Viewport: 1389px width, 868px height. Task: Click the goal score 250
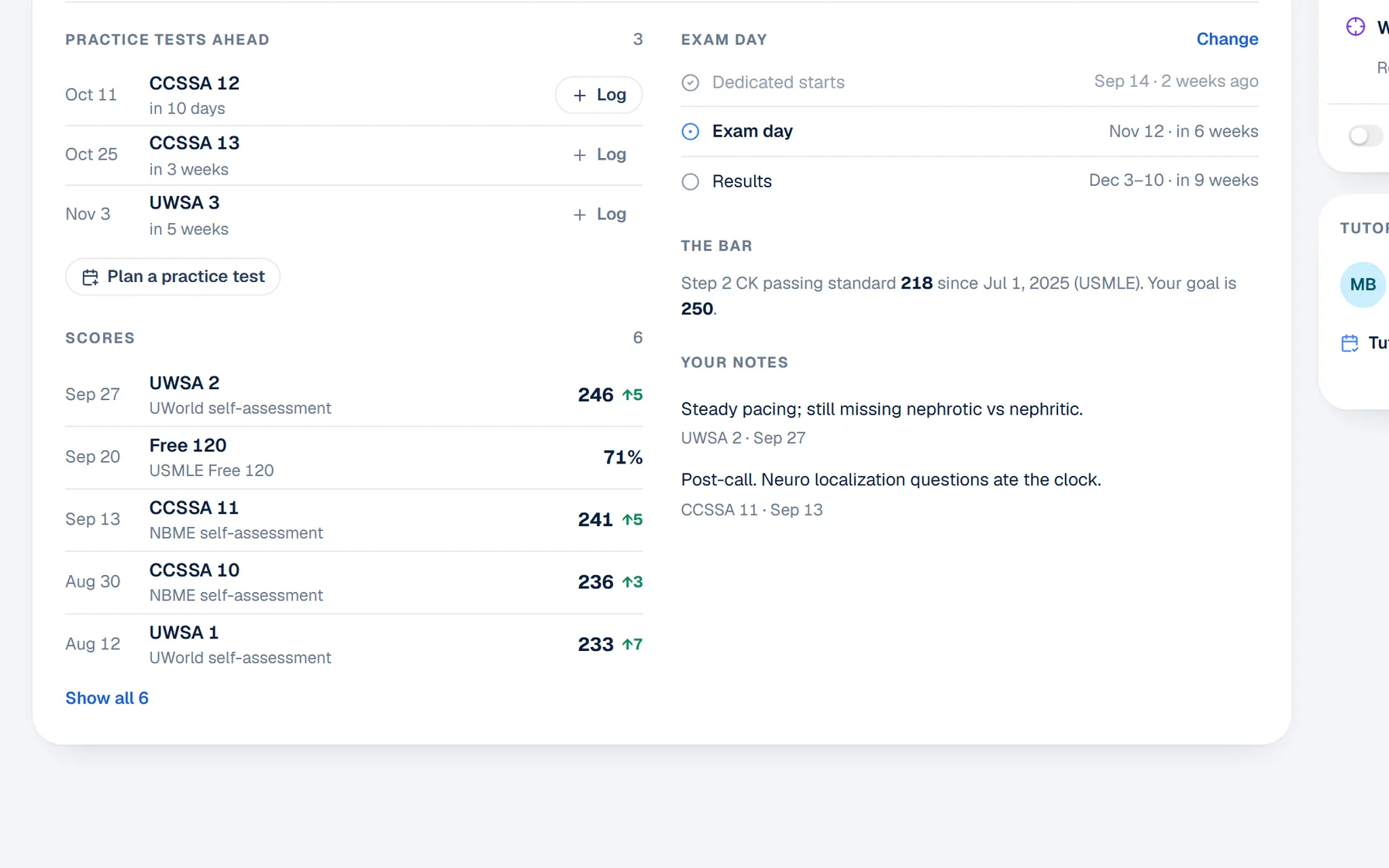coord(697,309)
